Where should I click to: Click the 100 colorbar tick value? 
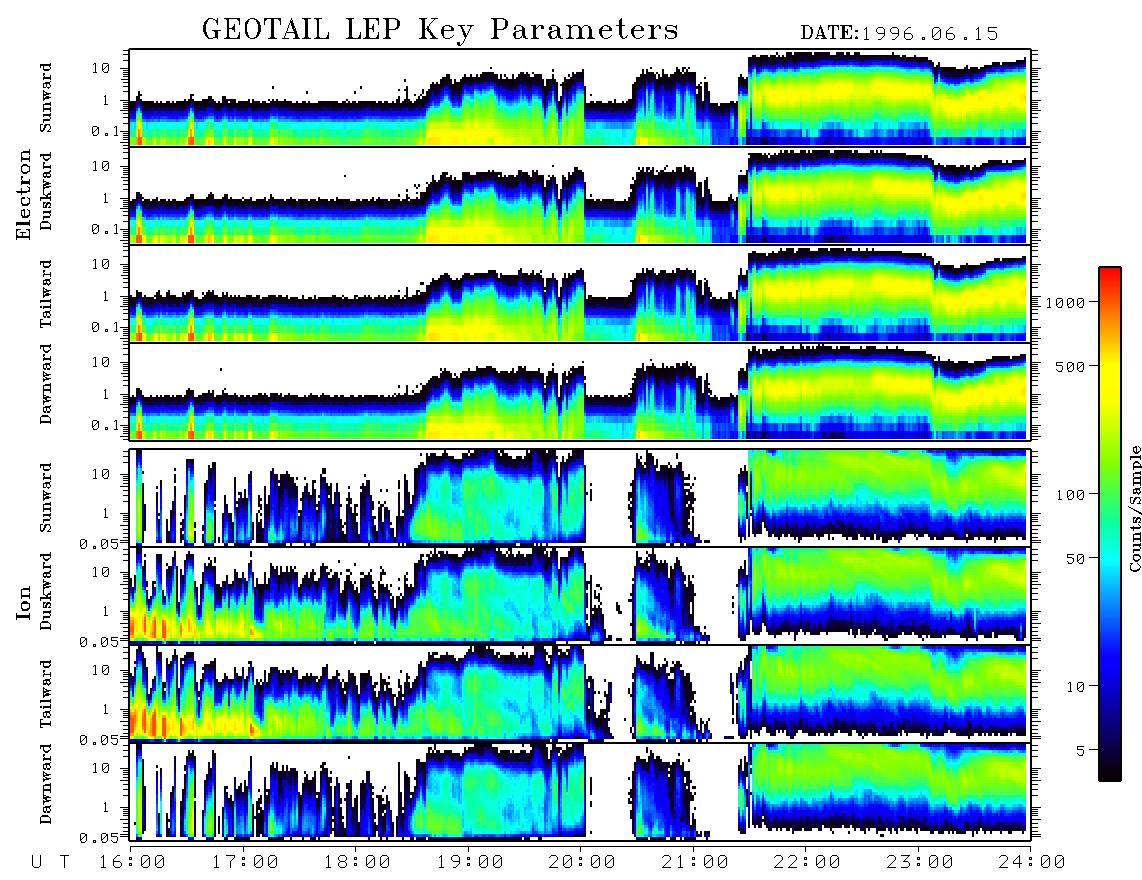[1070, 495]
